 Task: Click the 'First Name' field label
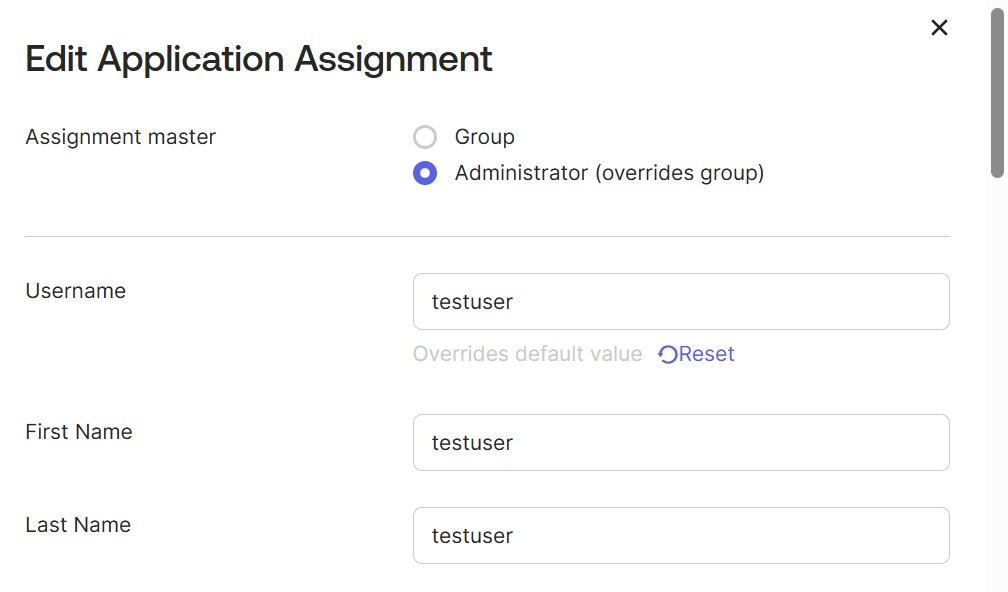click(x=78, y=431)
